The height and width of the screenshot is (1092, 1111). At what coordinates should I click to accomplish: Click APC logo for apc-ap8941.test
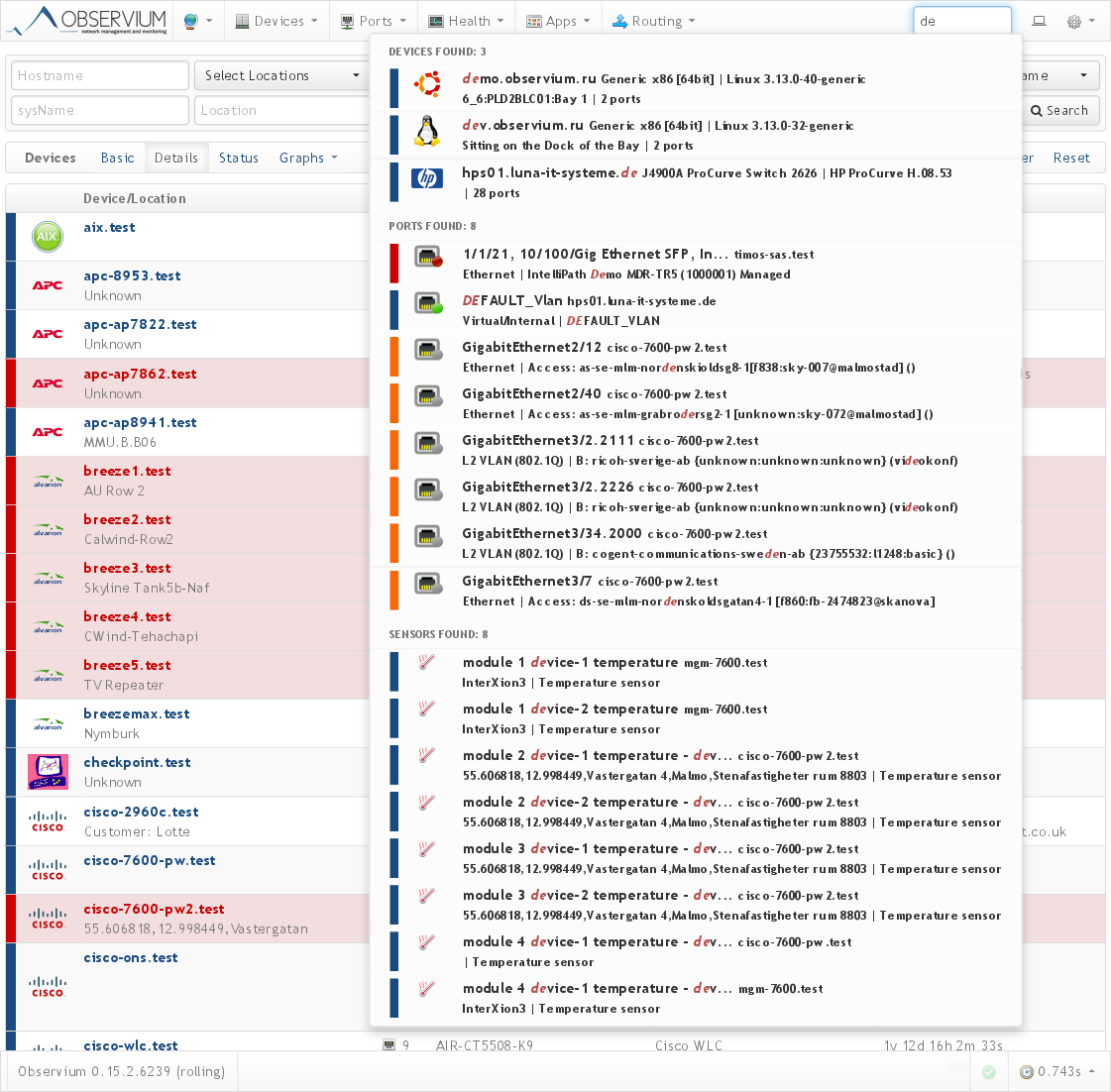(48, 432)
